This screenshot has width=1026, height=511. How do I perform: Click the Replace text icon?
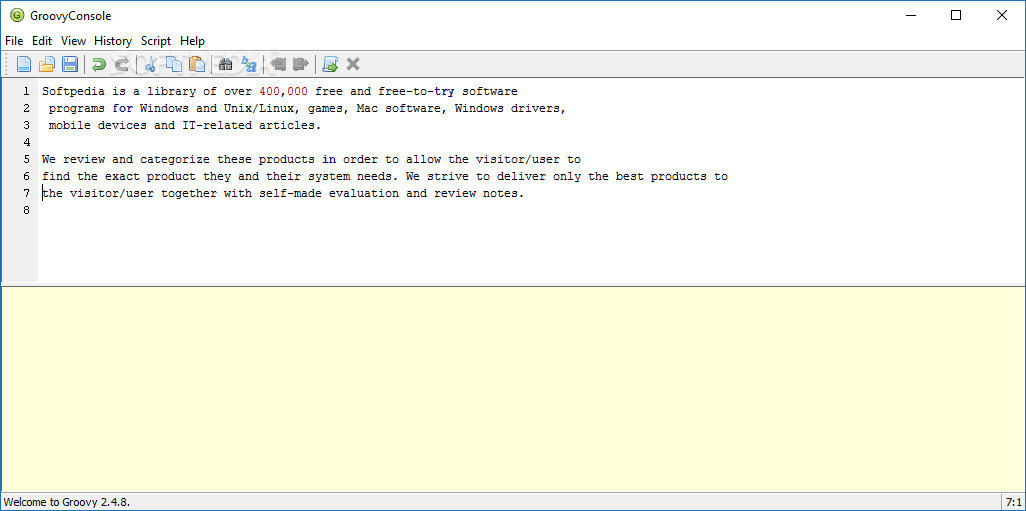[x=249, y=64]
